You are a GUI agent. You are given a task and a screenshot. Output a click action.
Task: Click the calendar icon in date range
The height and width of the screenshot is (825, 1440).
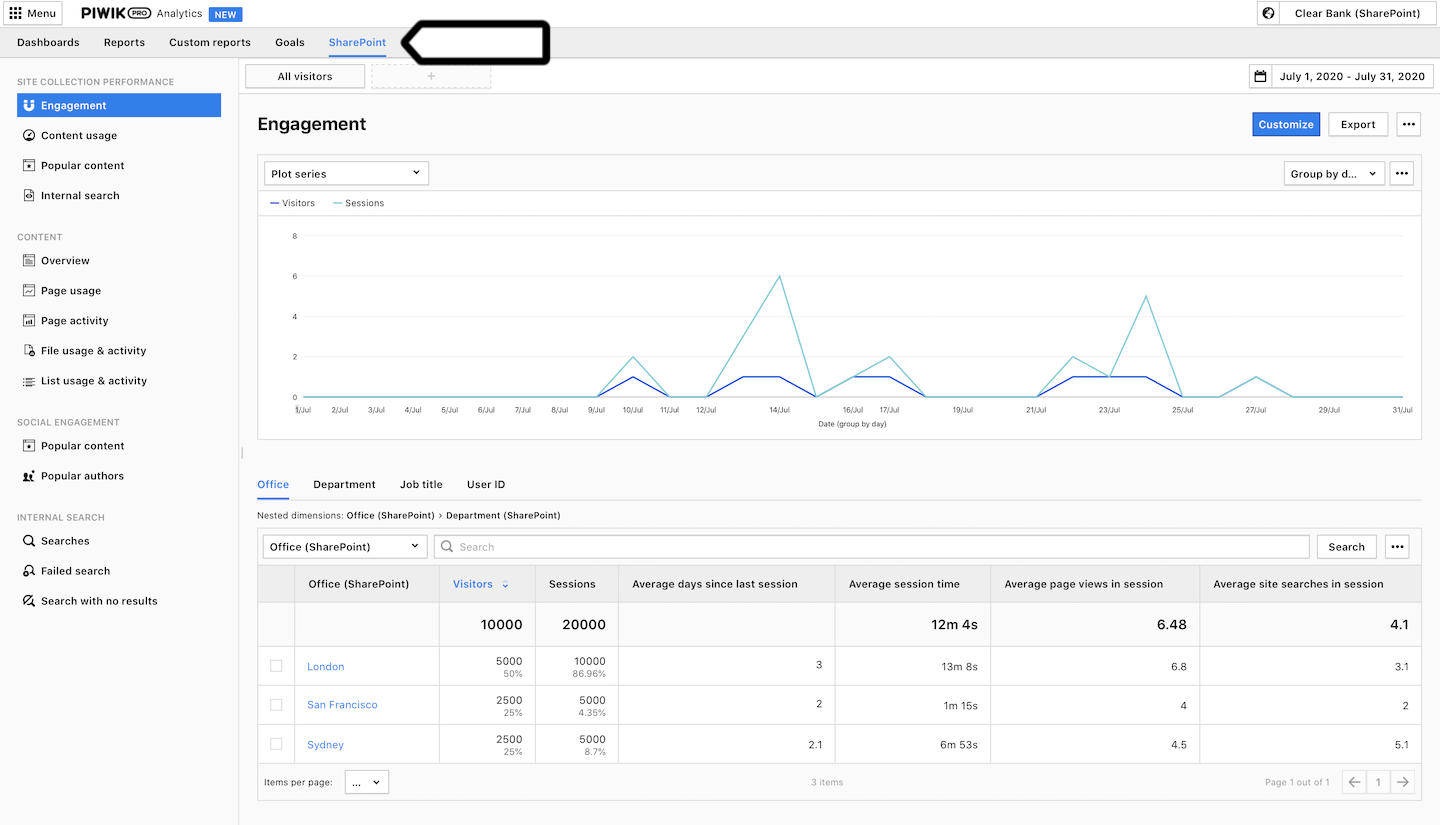pyautogui.click(x=1261, y=76)
